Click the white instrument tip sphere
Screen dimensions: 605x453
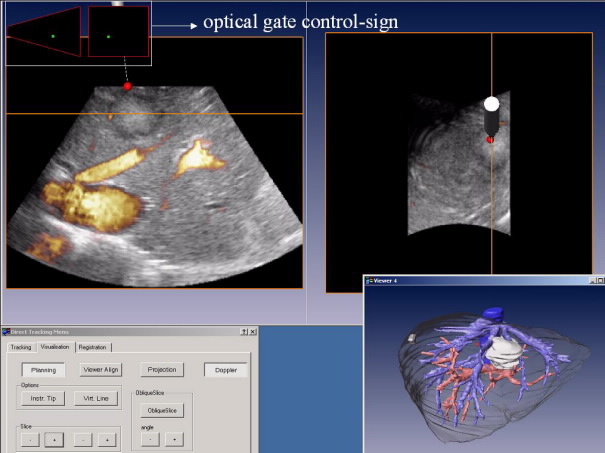click(491, 103)
